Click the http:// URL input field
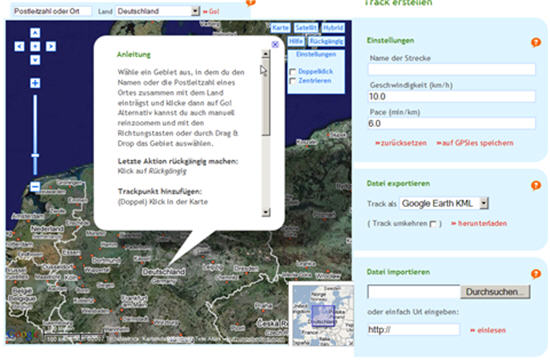Image resolution: width=550 pixels, height=360 pixels. tap(413, 330)
